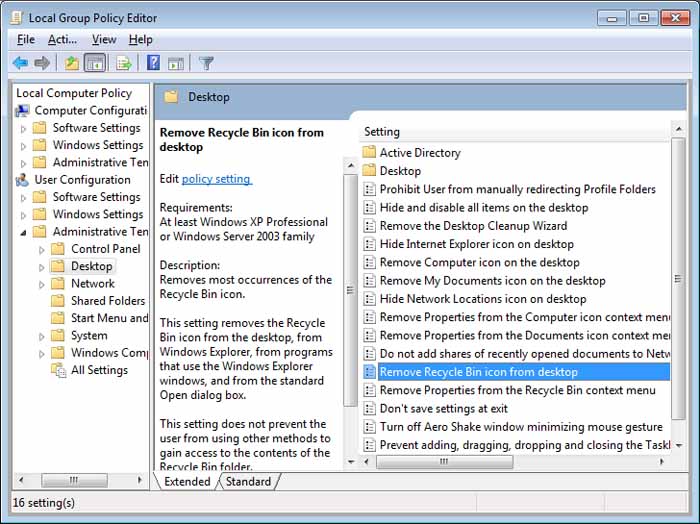Image resolution: width=700 pixels, height=524 pixels.
Task: Click the All Settings tree icon
Action: [x=58, y=370]
